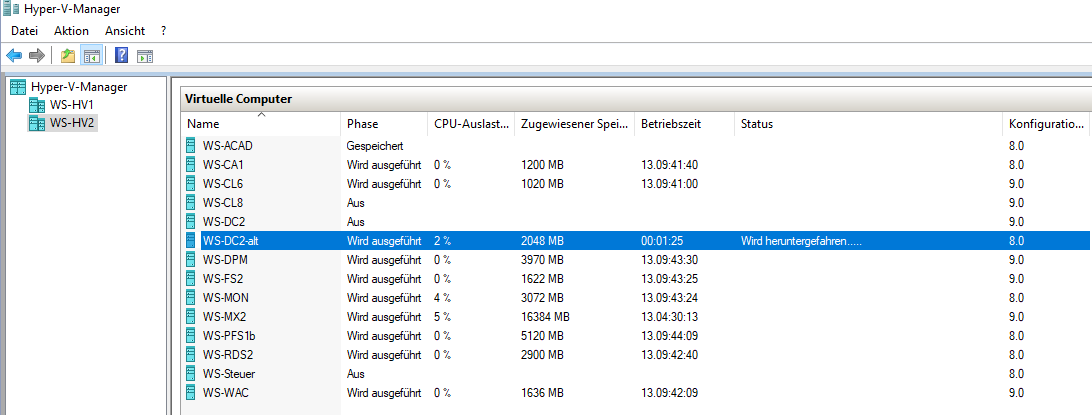The width and height of the screenshot is (1092, 415).
Task: Click the WS-FS2 virtual machine icon
Action: [x=191, y=279]
